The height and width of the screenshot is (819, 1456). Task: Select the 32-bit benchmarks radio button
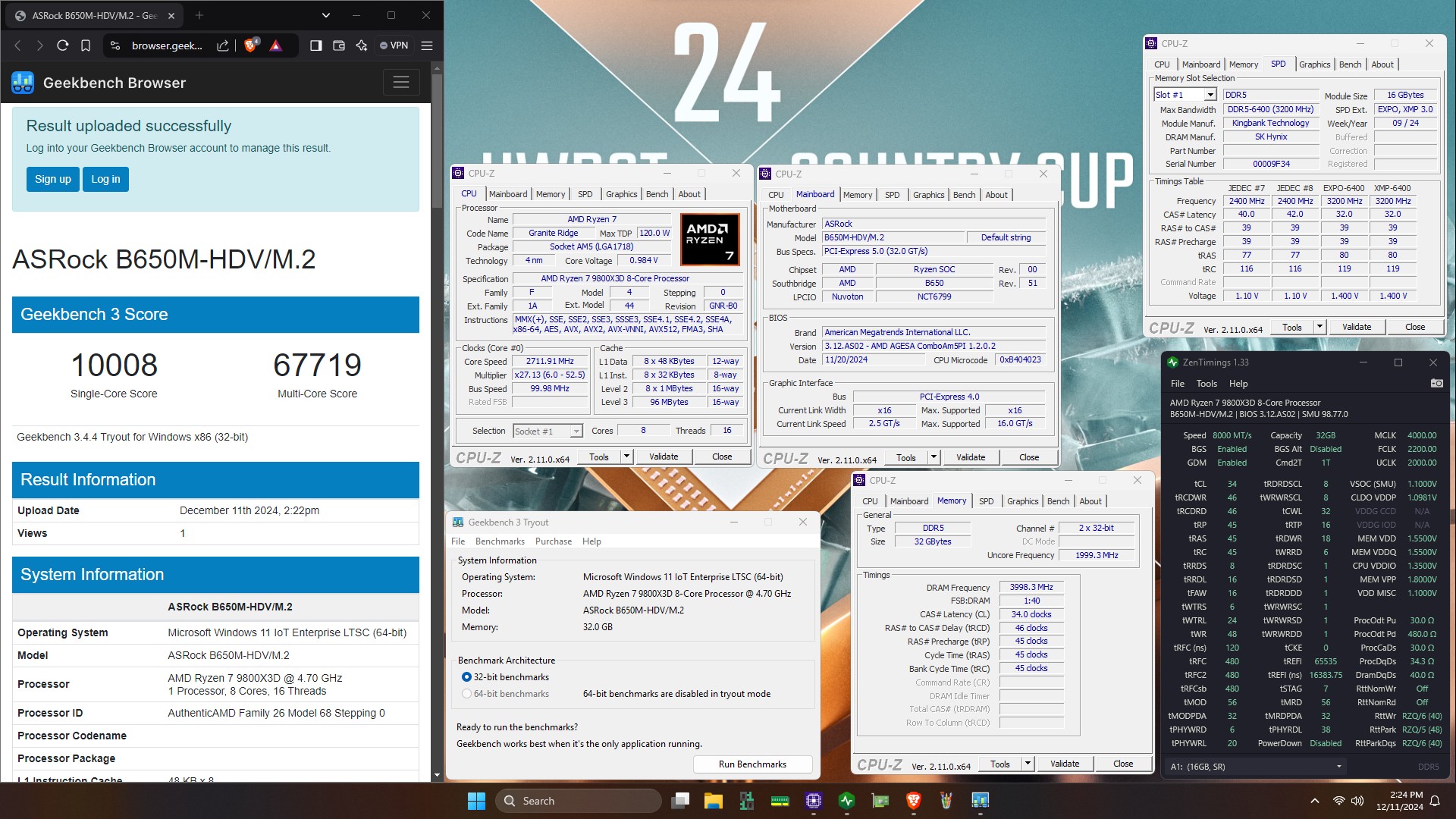tap(466, 677)
